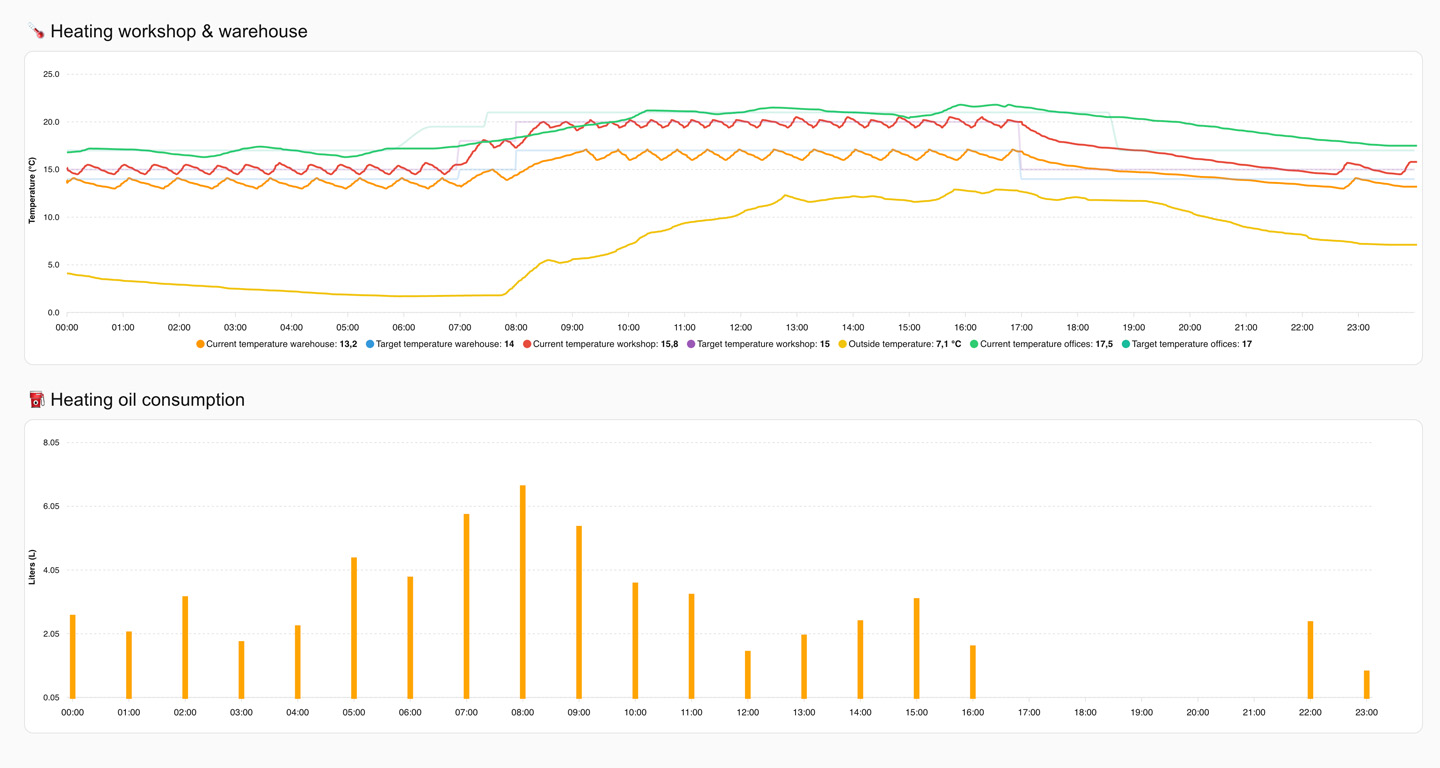Click the green dot for Current temperature offices
This screenshot has height=768, width=1440.
[974, 344]
